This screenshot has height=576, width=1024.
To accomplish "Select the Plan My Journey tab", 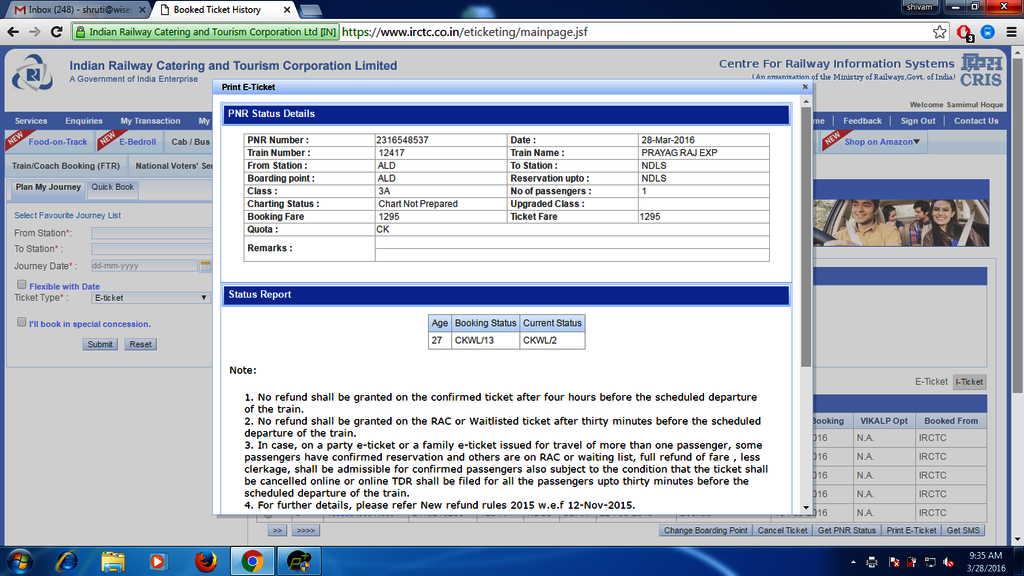I will tap(48, 187).
